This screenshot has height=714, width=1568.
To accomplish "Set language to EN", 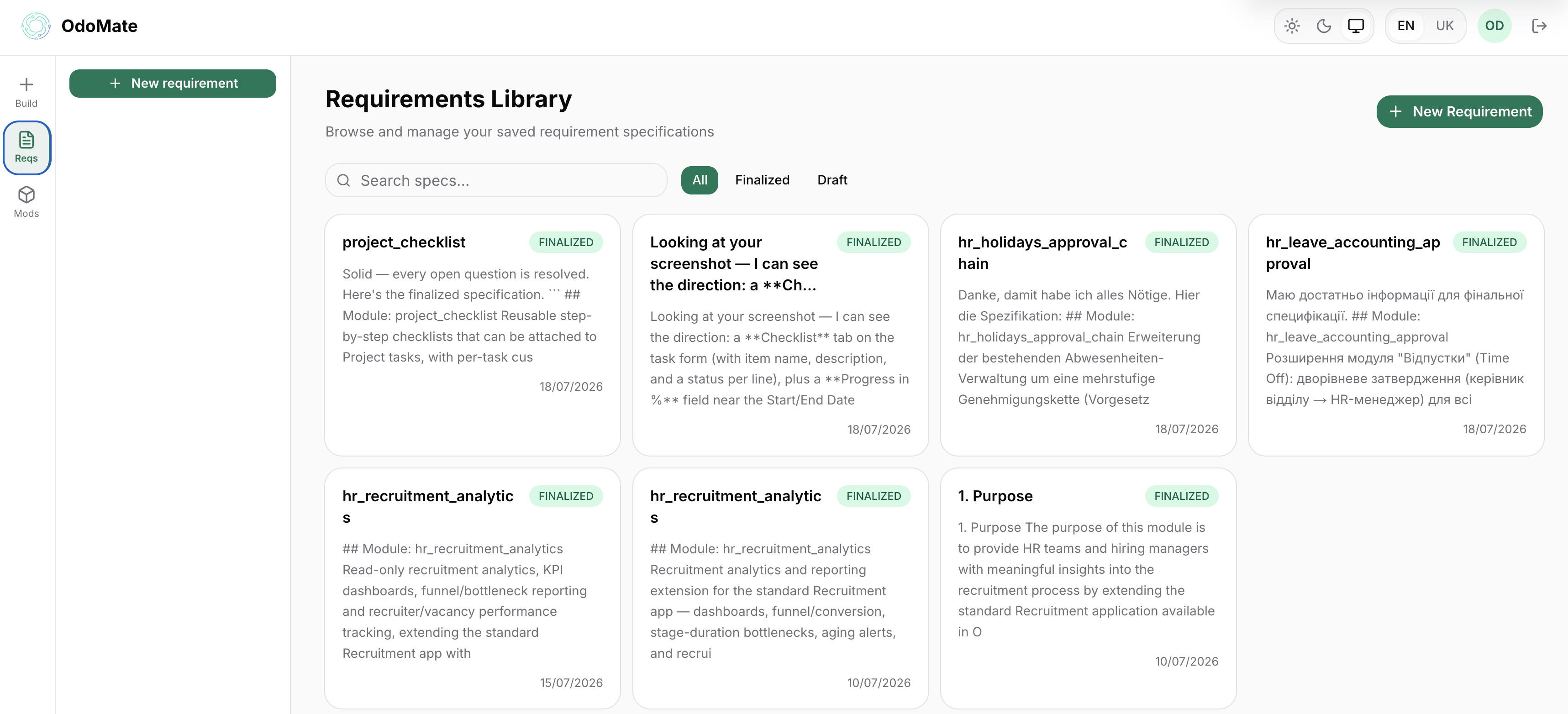I will [x=1405, y=26].
